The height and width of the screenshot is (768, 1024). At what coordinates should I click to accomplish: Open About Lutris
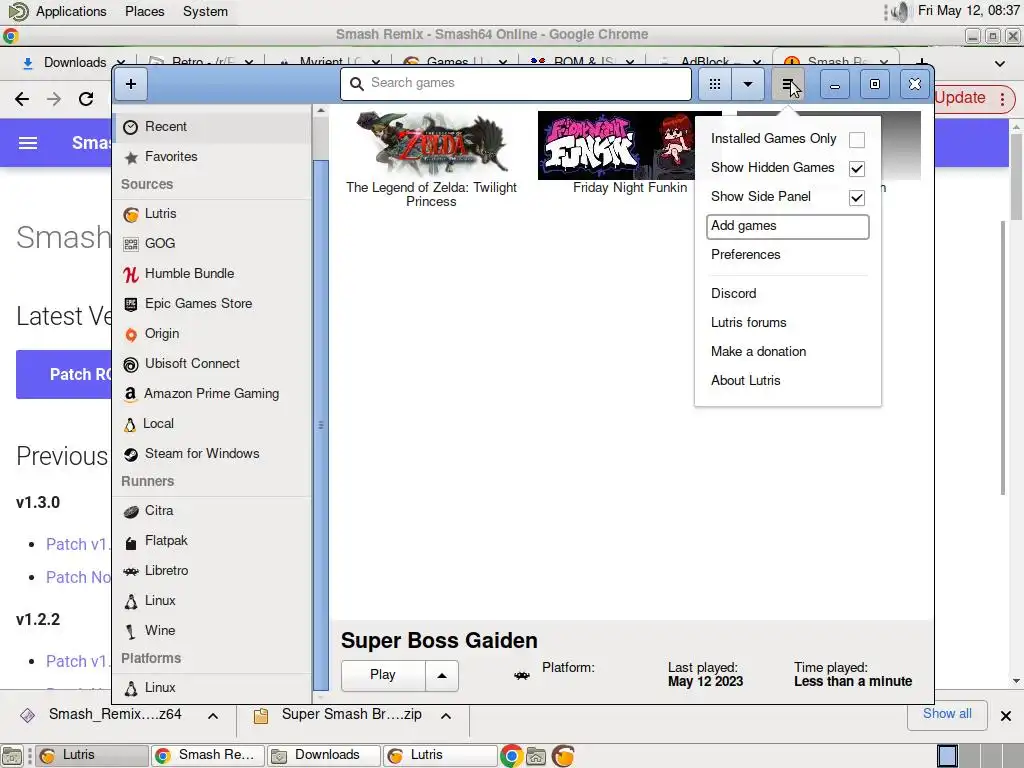tap(788, 381)
